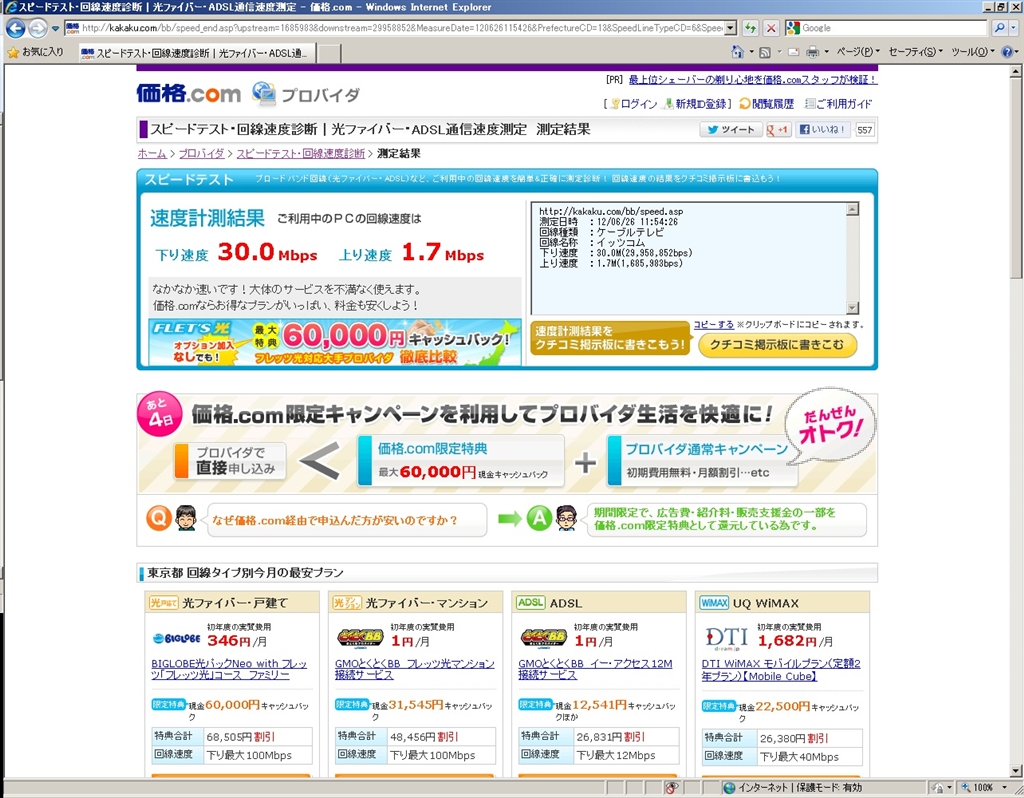This screenshot has height=798, width=1024.
Task: Click the result box scroll down arrow
Action: pyautogui.click(x=852, y=308)
